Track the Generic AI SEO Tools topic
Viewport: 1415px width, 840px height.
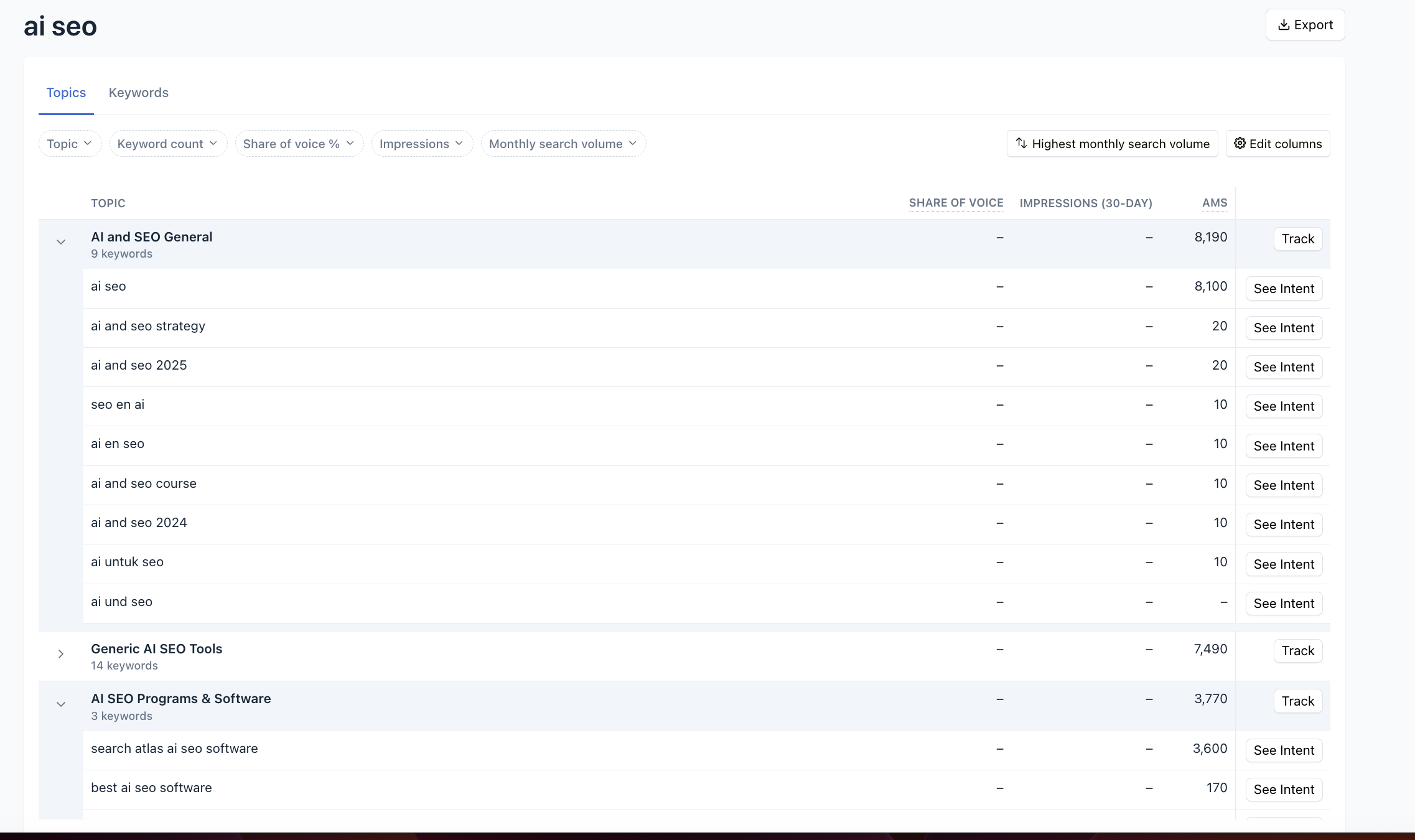coord(1297,651)
